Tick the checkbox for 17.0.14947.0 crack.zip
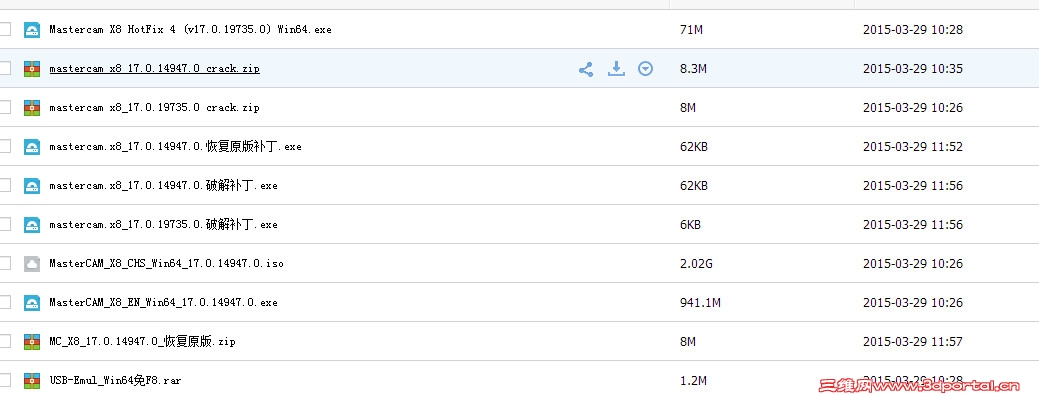 [5, 68]
